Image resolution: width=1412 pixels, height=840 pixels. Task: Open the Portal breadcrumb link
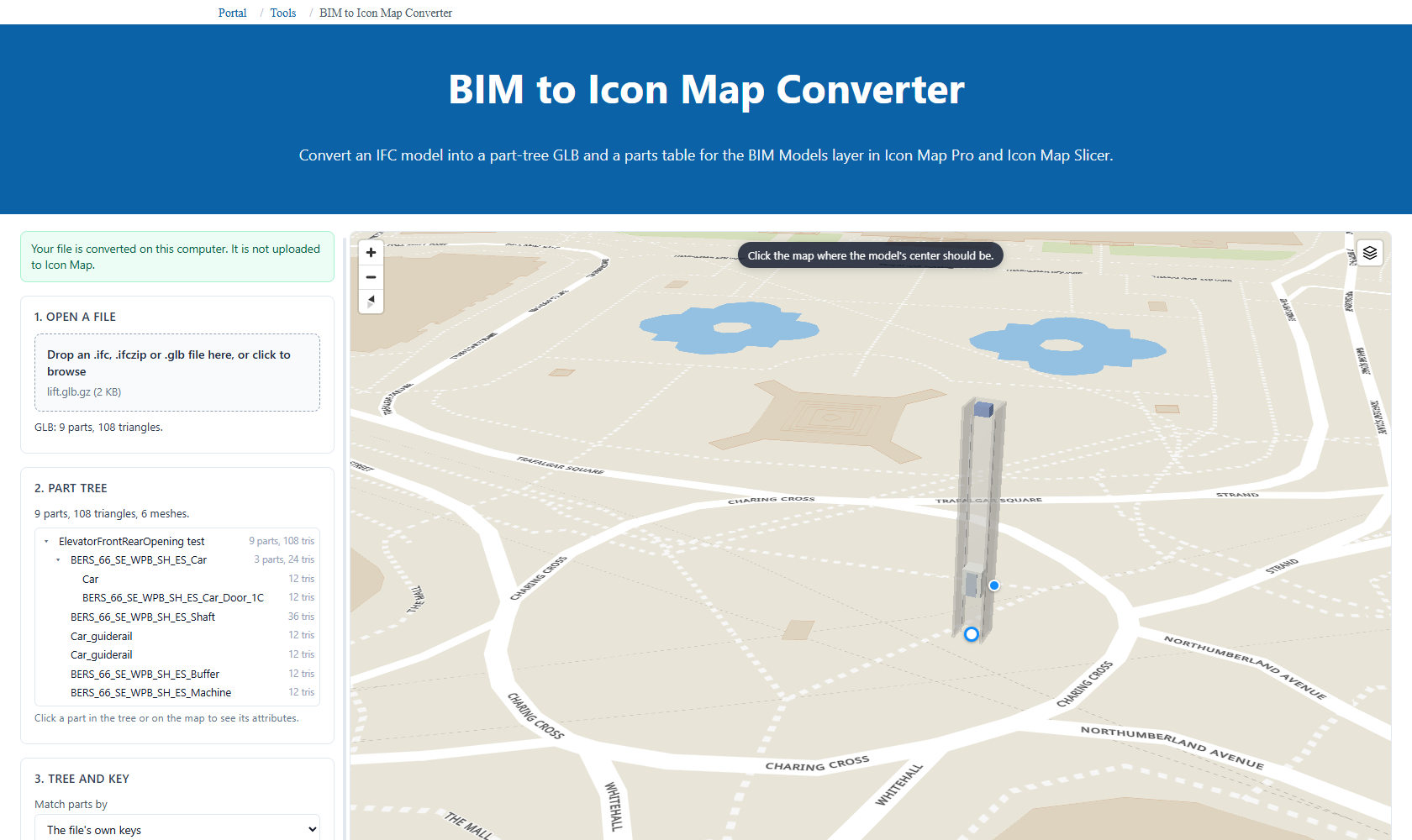(232, 13)
